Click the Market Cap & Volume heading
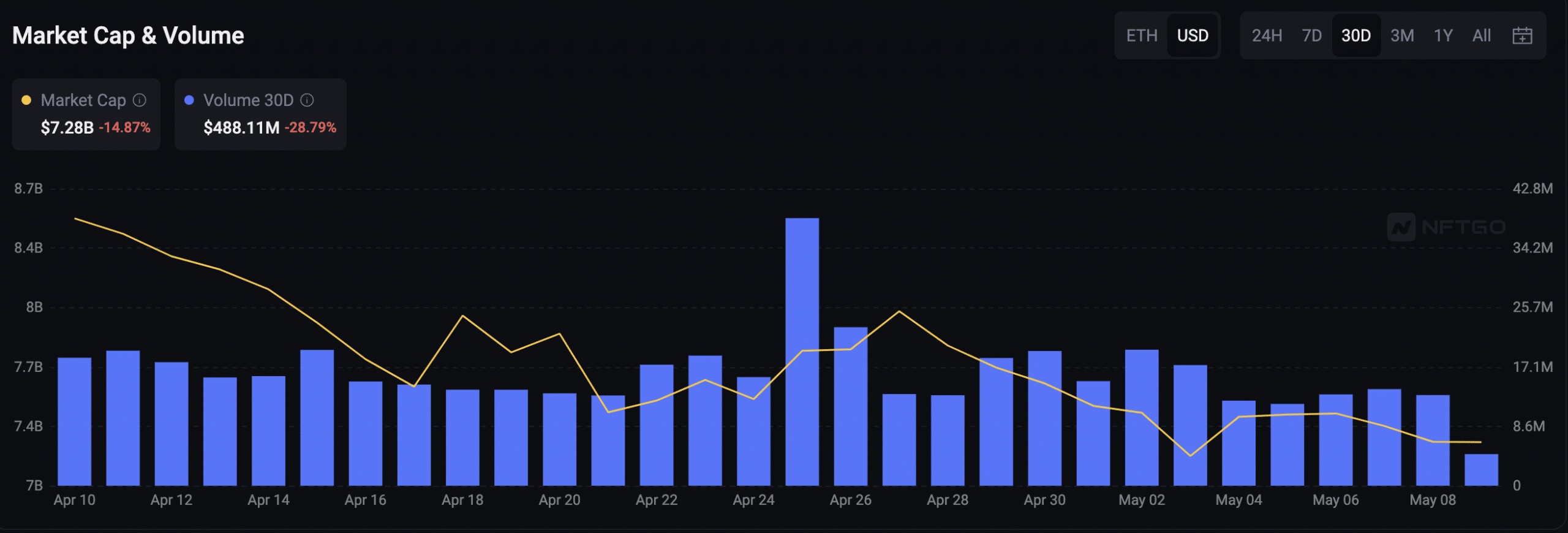The width and height of the screenshot is (1568, 533). coord(128,36)
